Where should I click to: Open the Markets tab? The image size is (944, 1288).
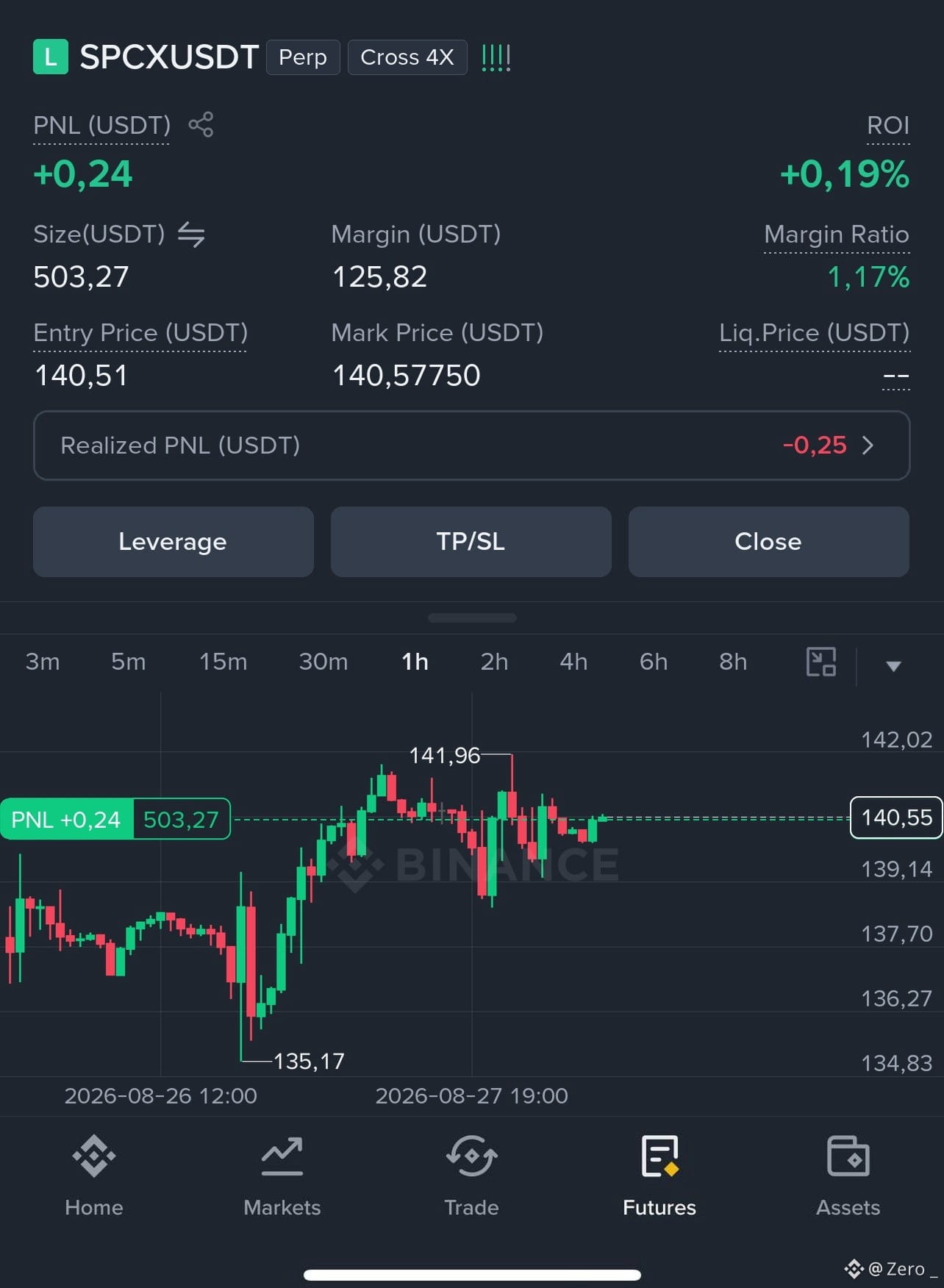pos(282,1176)
